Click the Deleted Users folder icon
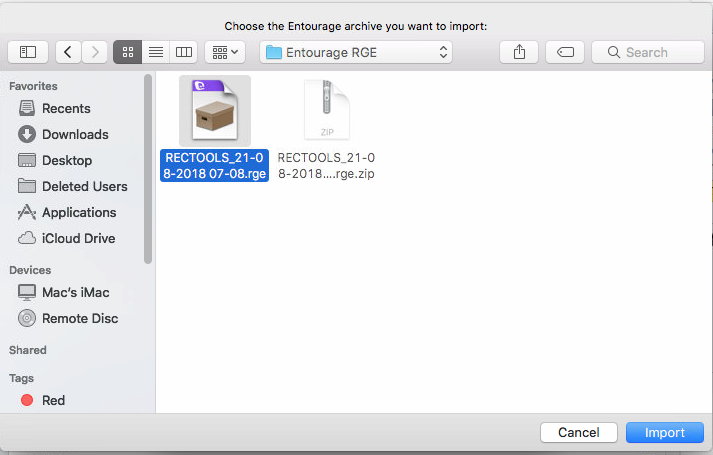This screenshot has height=455, width=713. click(27, 186)
